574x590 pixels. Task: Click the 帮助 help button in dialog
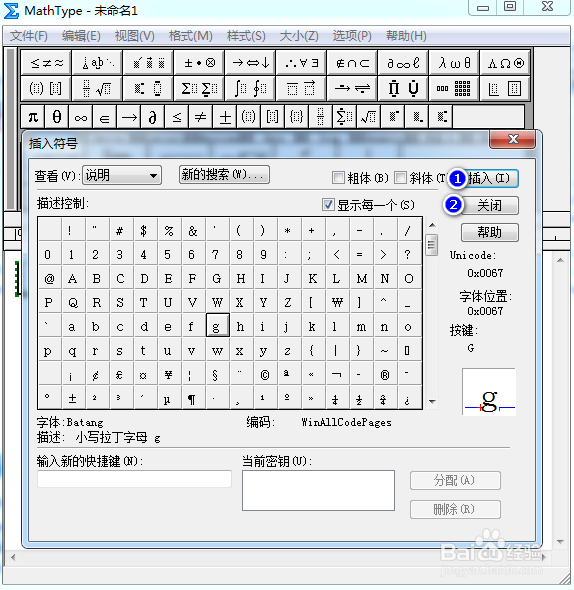[489, 232]
